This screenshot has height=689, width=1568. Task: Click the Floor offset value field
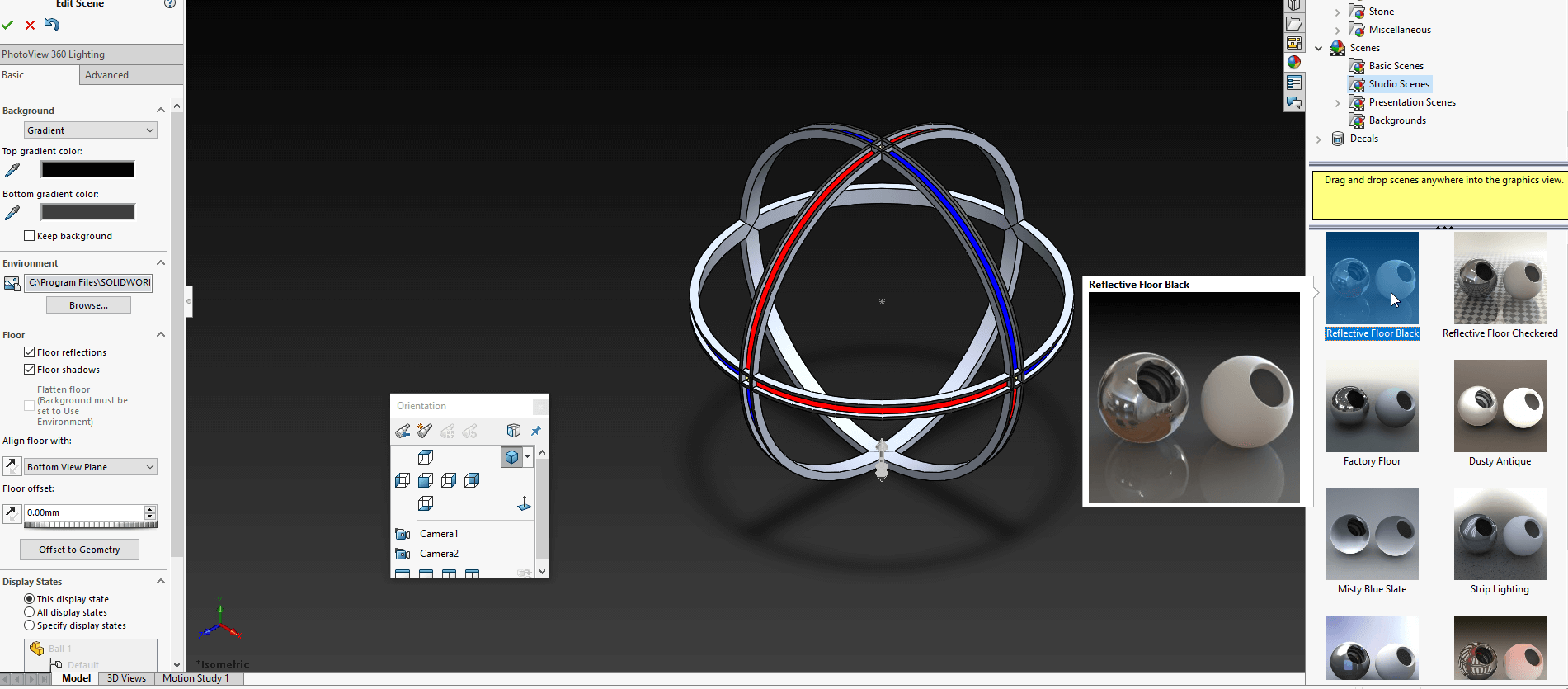84,512
